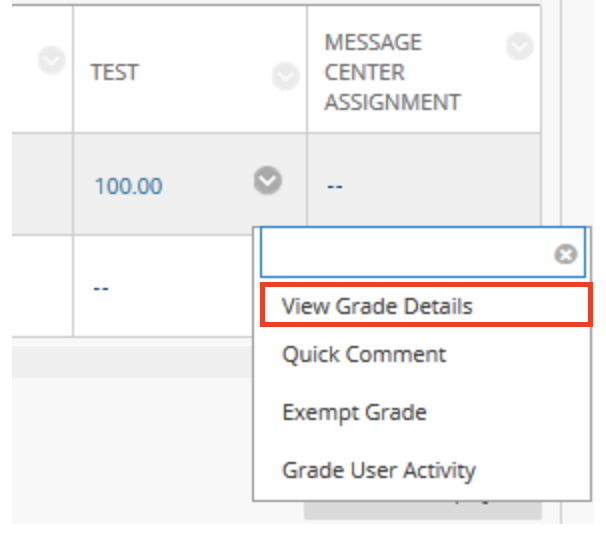Screen dimensions: 606x546
Task: Select the dashes cell in TEST column's second row
Action: point(100,288)
